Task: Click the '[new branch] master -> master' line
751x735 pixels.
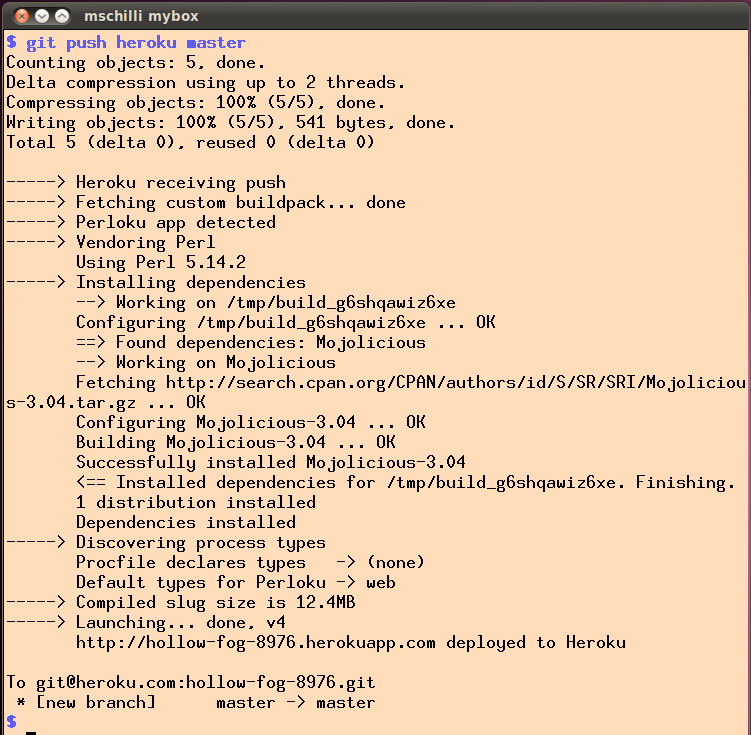Action: (195, 702)
